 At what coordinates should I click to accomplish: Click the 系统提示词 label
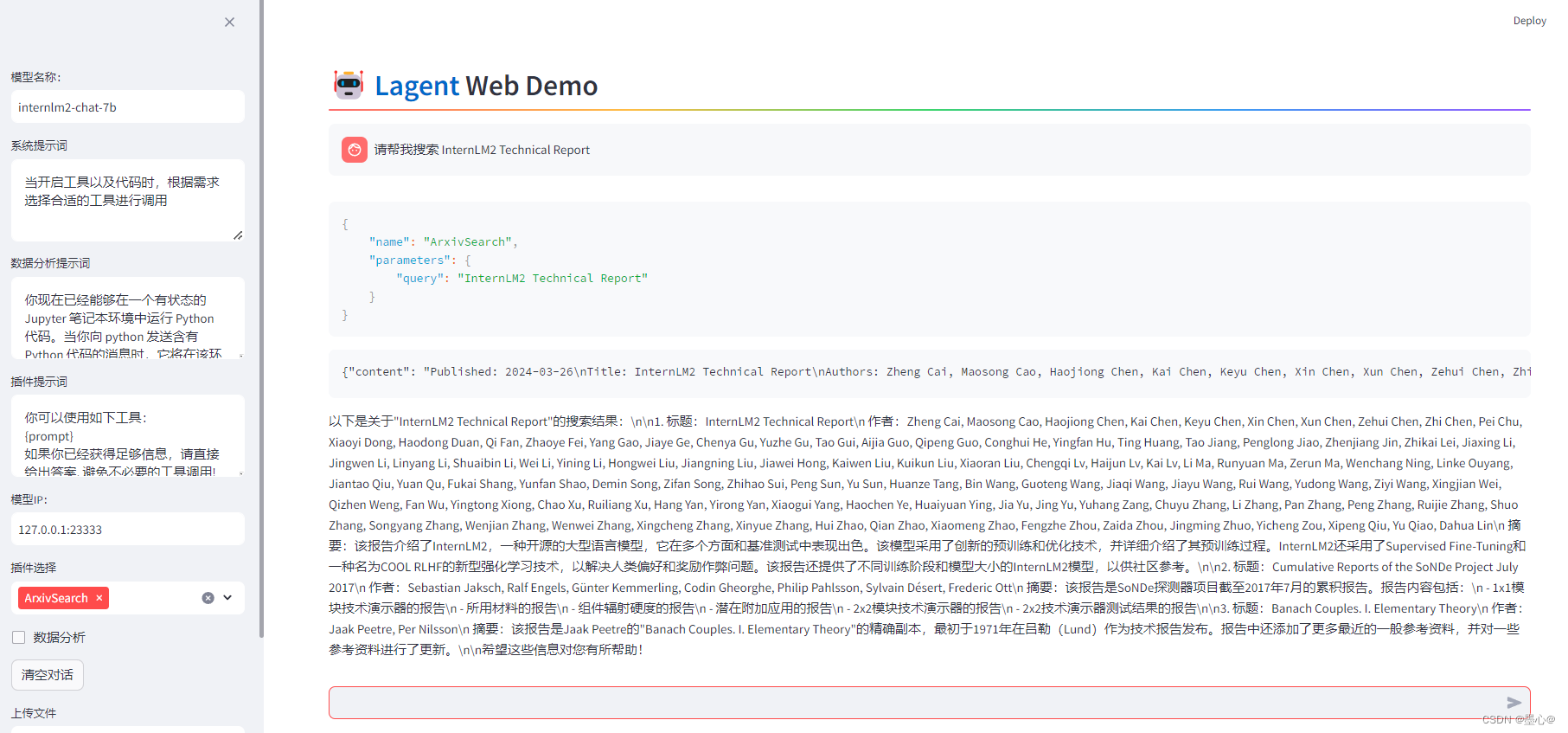click(x=39, y=145)
